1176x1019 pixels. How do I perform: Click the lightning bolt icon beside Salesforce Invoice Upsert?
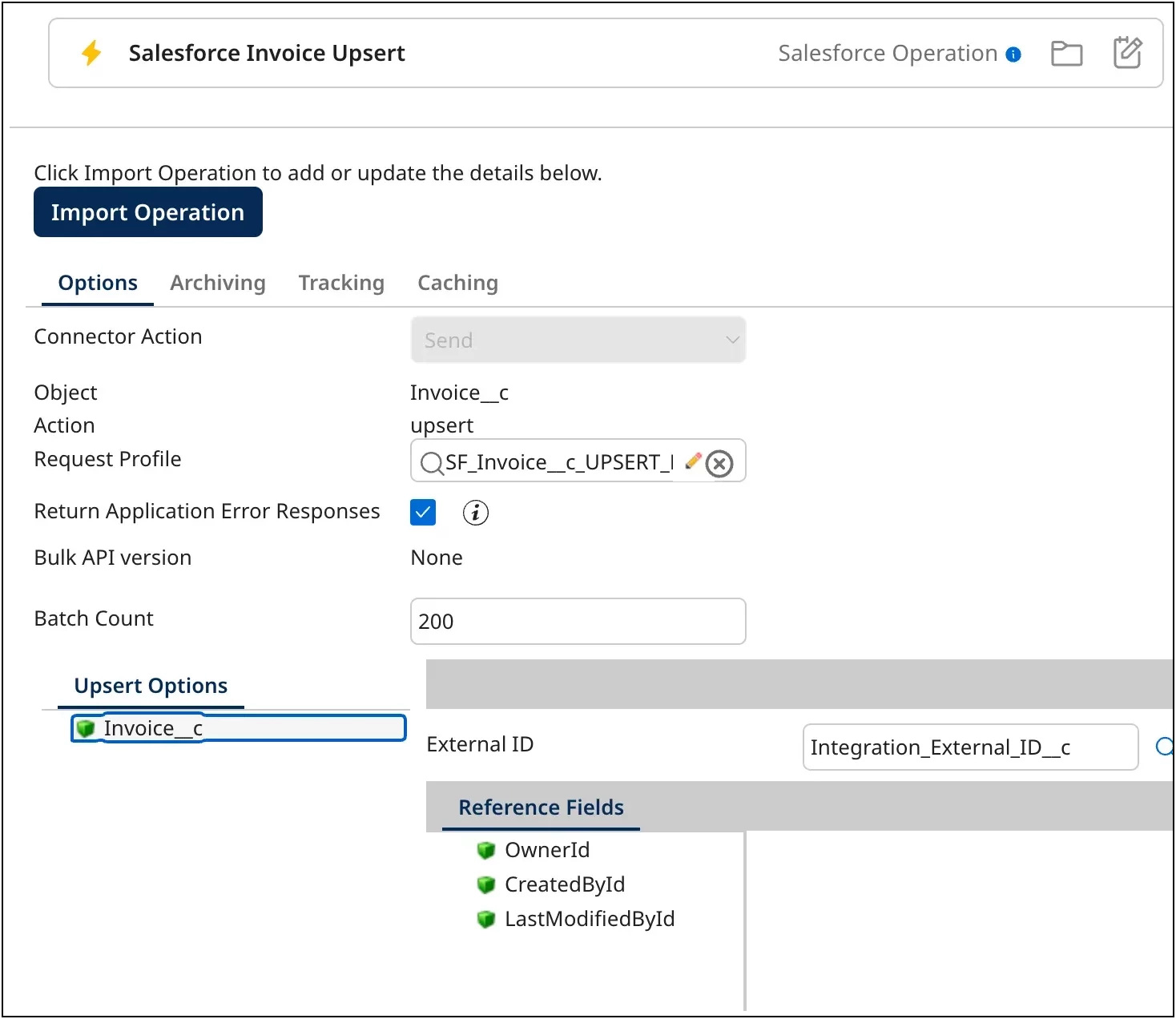click(91, 52)
